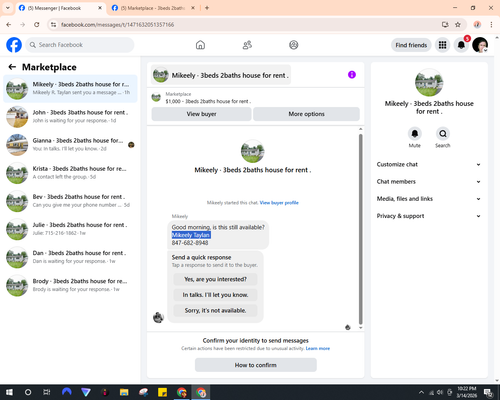Click the volume icon in system tray
The width and height of the screenshot is (500, 400).
point(440,392)
